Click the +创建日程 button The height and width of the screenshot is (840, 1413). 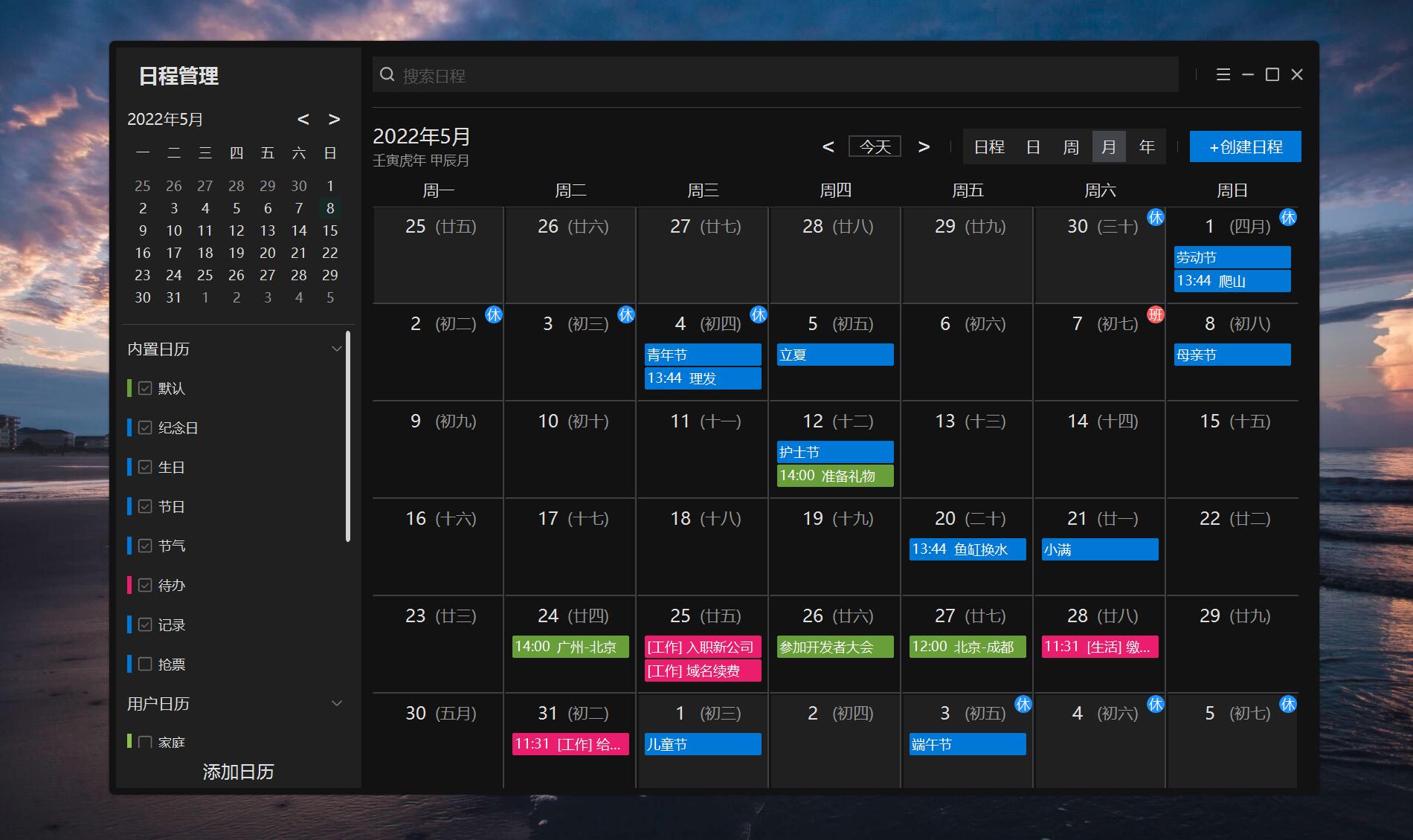tap(1245, 147)
